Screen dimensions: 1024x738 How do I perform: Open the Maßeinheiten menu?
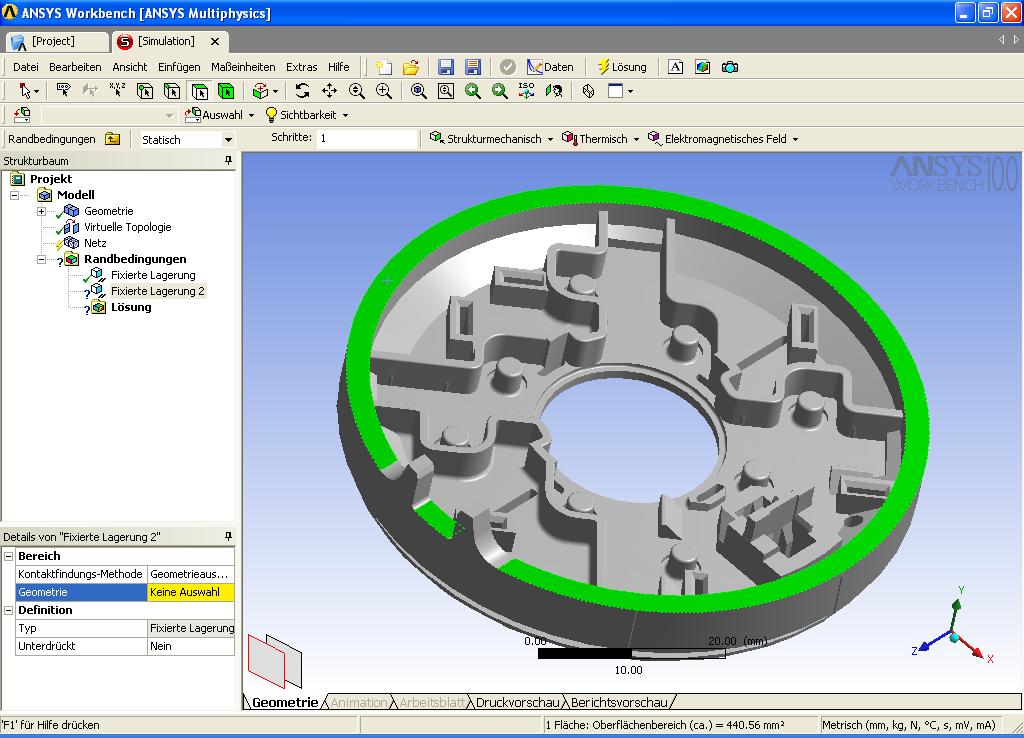[x=243, y=67]
